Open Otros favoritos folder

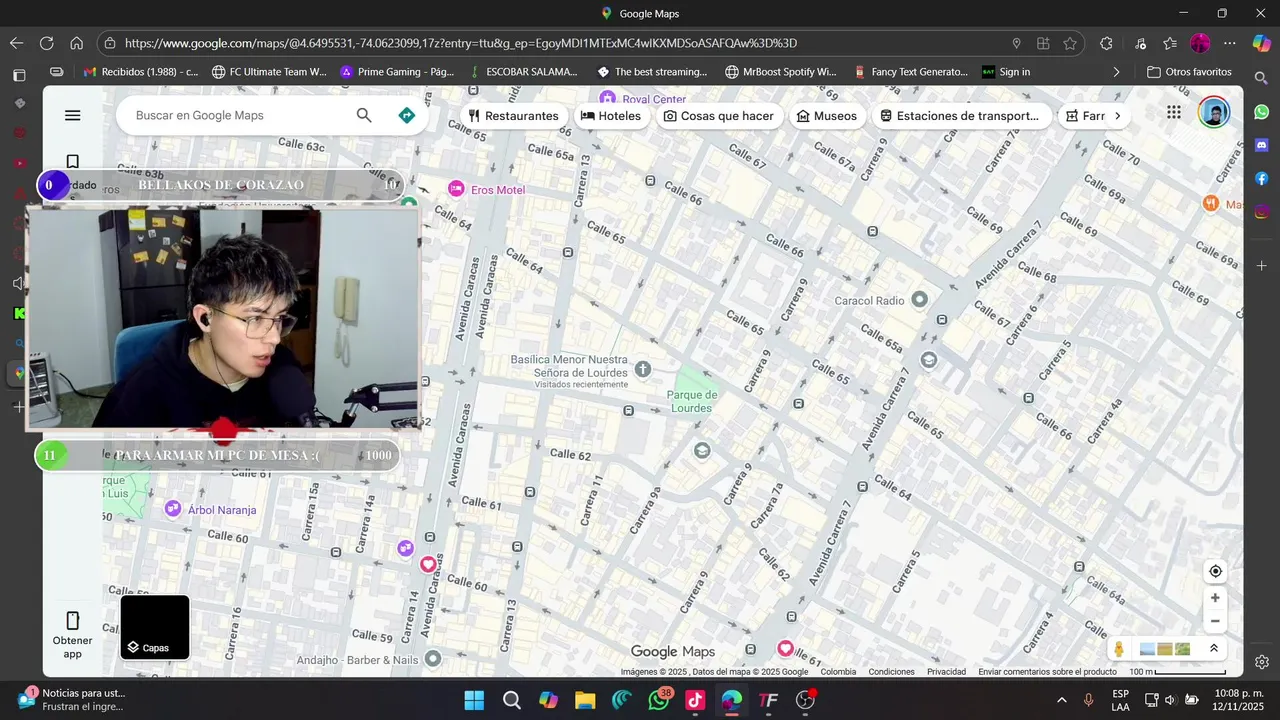1189,72
